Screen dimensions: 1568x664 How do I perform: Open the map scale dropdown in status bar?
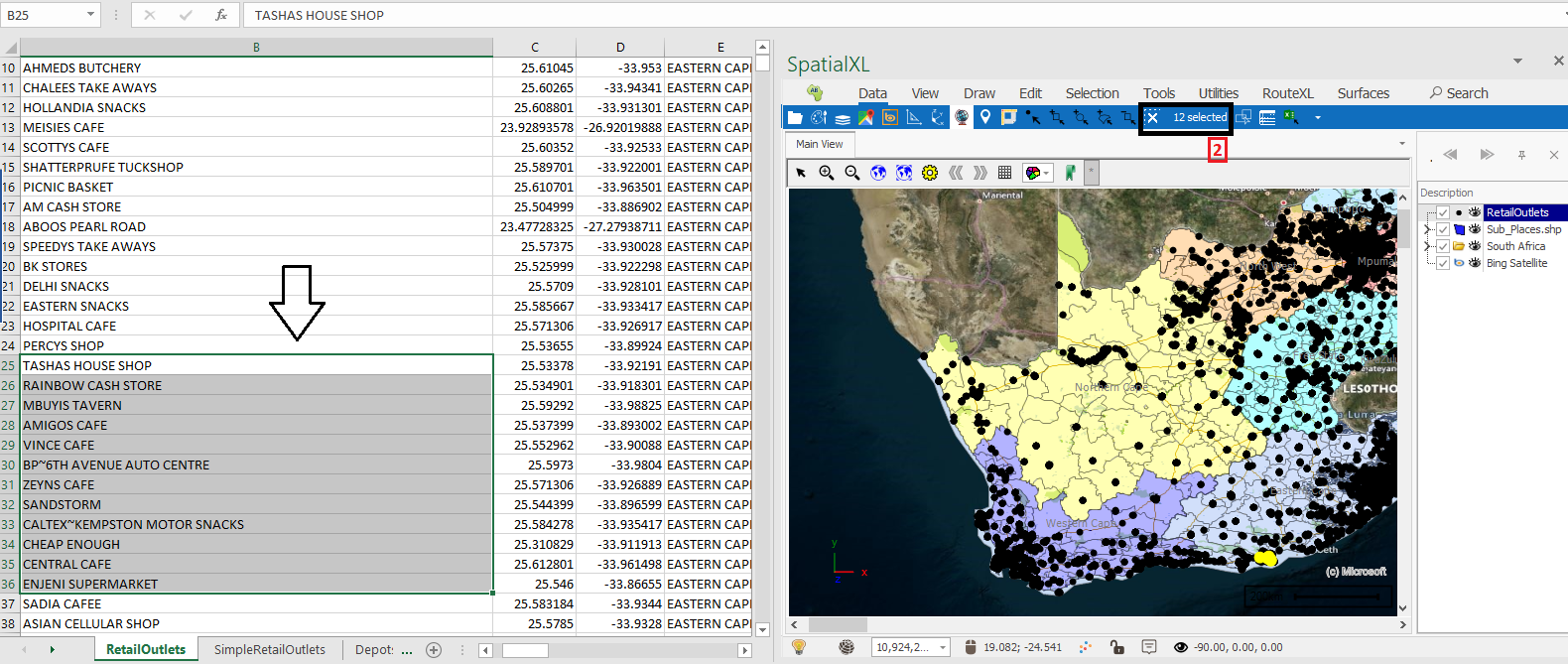pos(943,647)
